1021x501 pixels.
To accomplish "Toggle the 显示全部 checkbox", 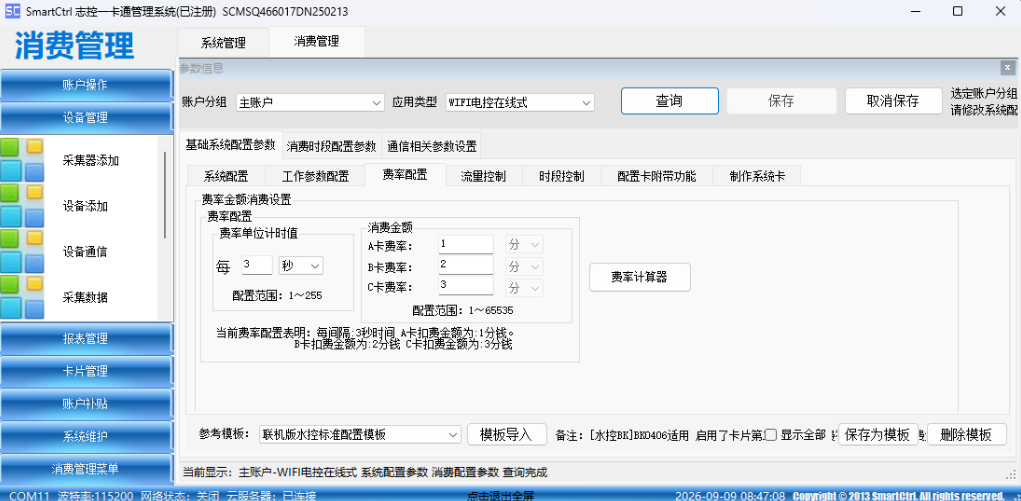I will [x=770, y=435].
